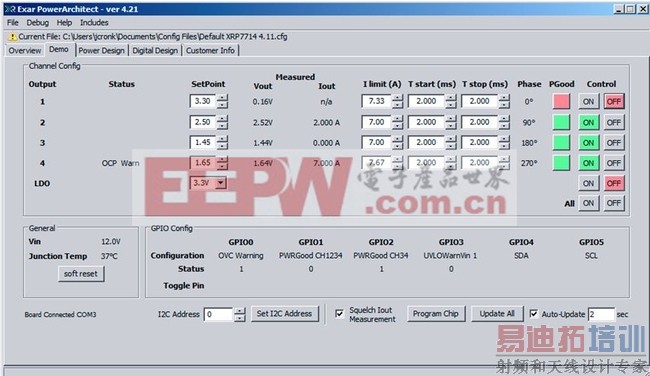Click the Auto-Update seconds input field
This screenshot has height=376, width=650.
click(601, 314)
